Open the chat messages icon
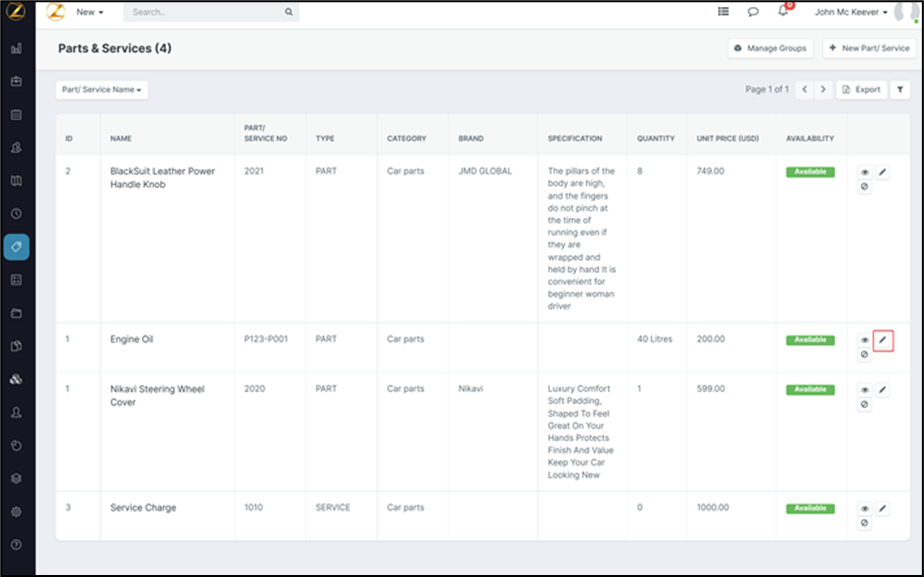Screen dimensions: 924x577 [753, 12]
